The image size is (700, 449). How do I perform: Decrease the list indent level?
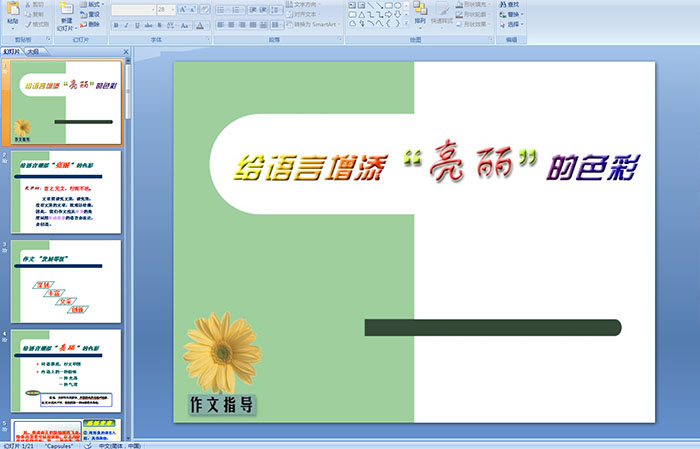click(253, 10)
